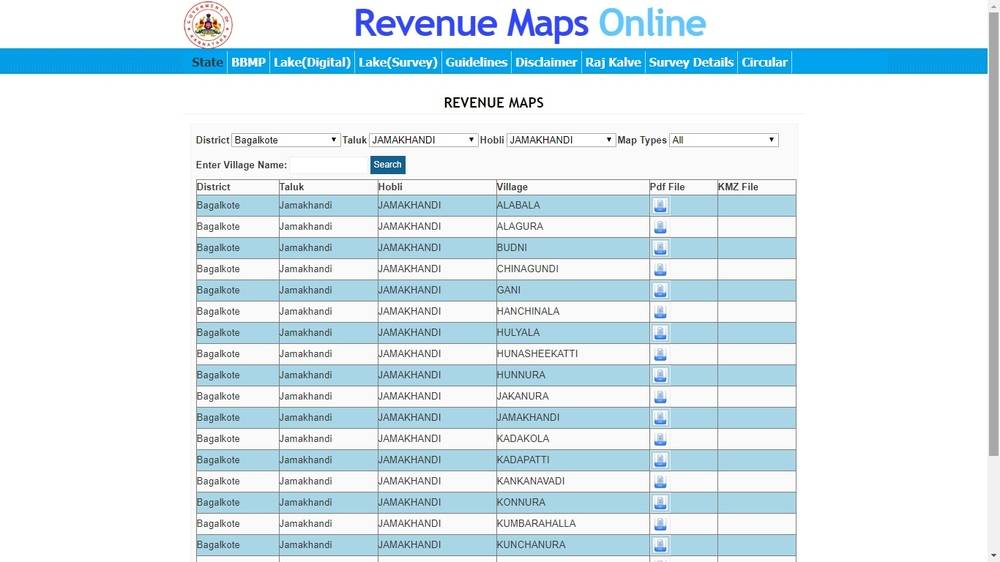The height and width of the screenshot is (562, 1000).
Task: Download the CHINAGUNDI village PDF map
Action: click(x=660, y=269)
